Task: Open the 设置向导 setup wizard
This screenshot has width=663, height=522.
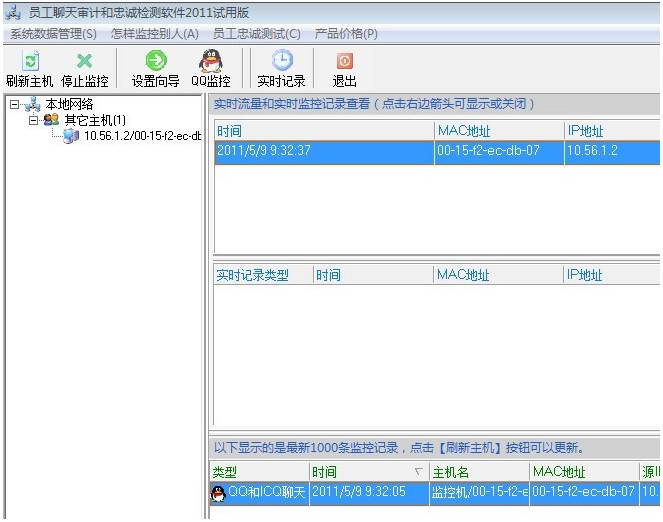Action: [x=155, y=62]
